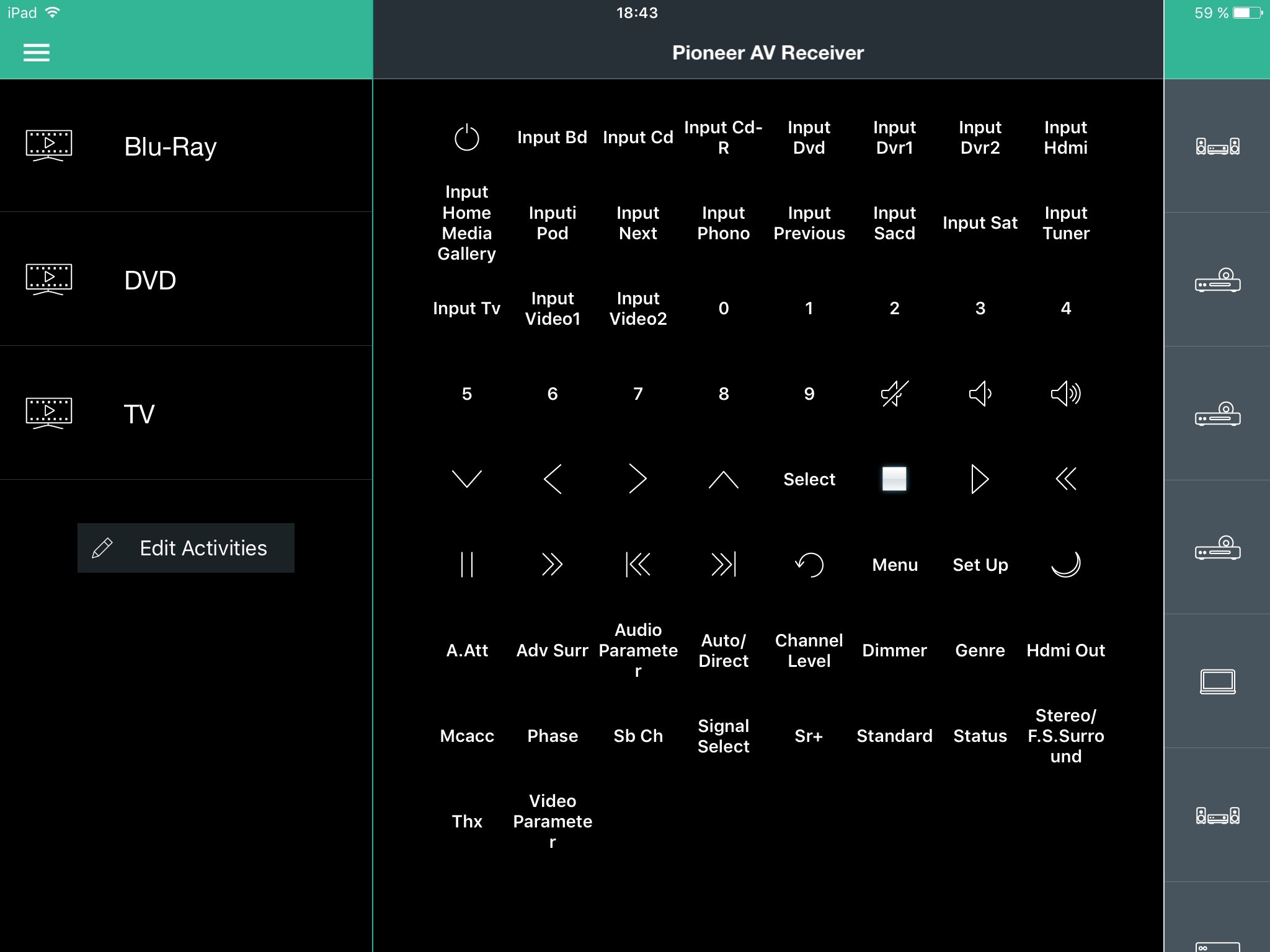Select Input Sat

click(980, 223)
